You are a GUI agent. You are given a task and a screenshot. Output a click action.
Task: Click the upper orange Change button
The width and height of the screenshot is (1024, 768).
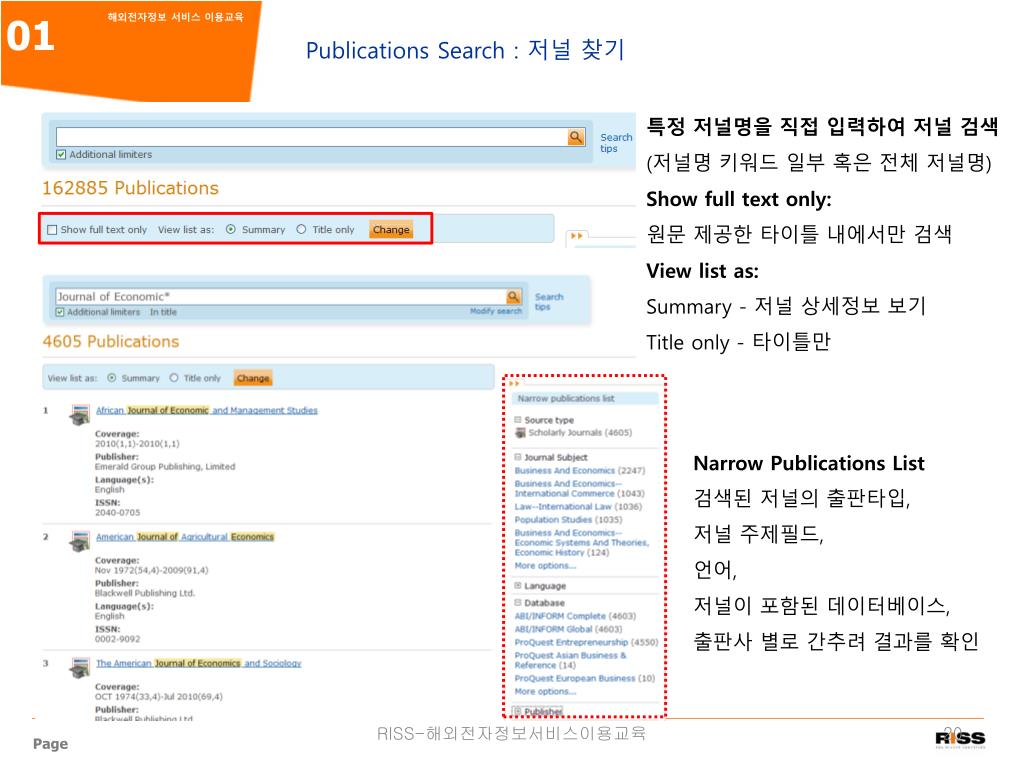[x=391, y=229]
